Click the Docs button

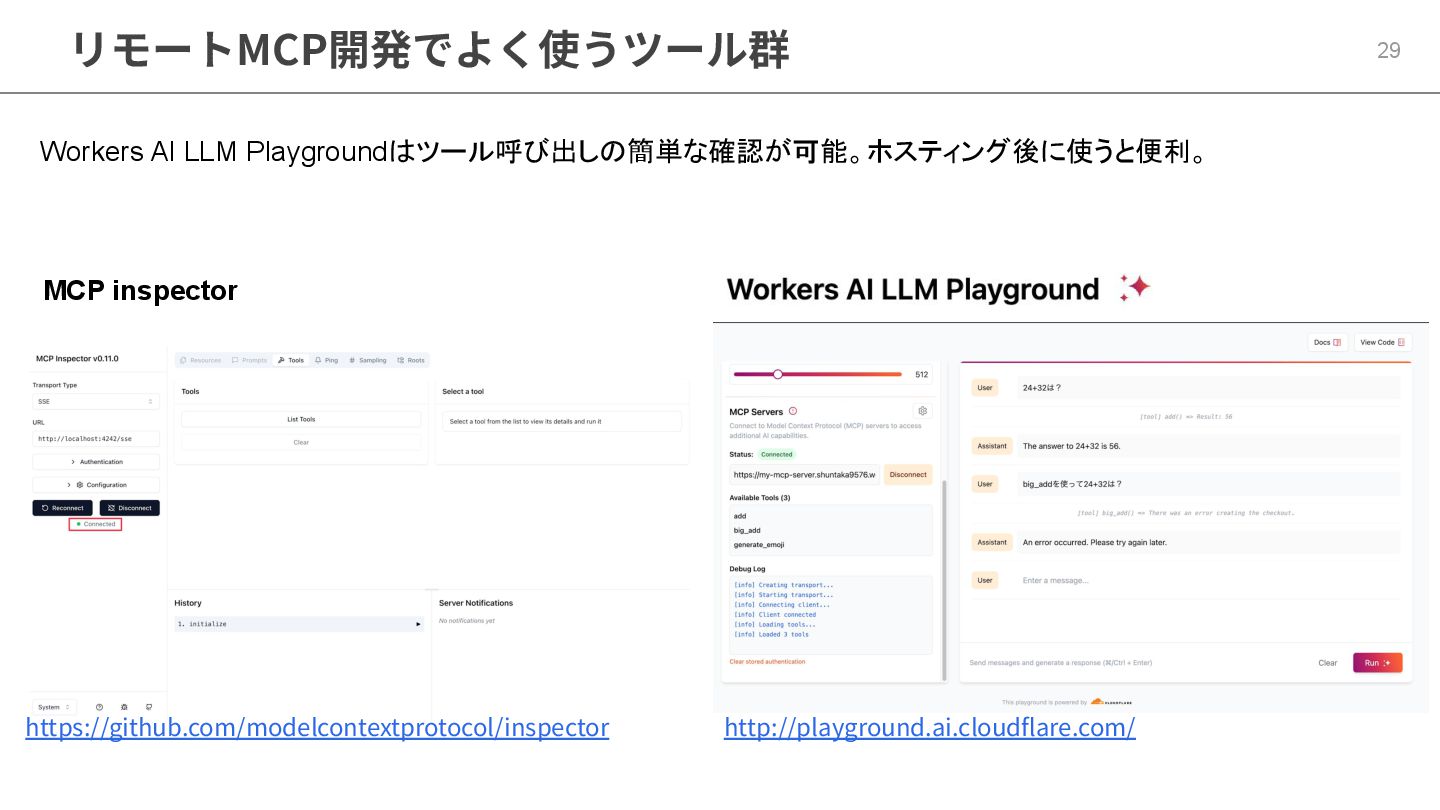click(x=1328, y=342)
